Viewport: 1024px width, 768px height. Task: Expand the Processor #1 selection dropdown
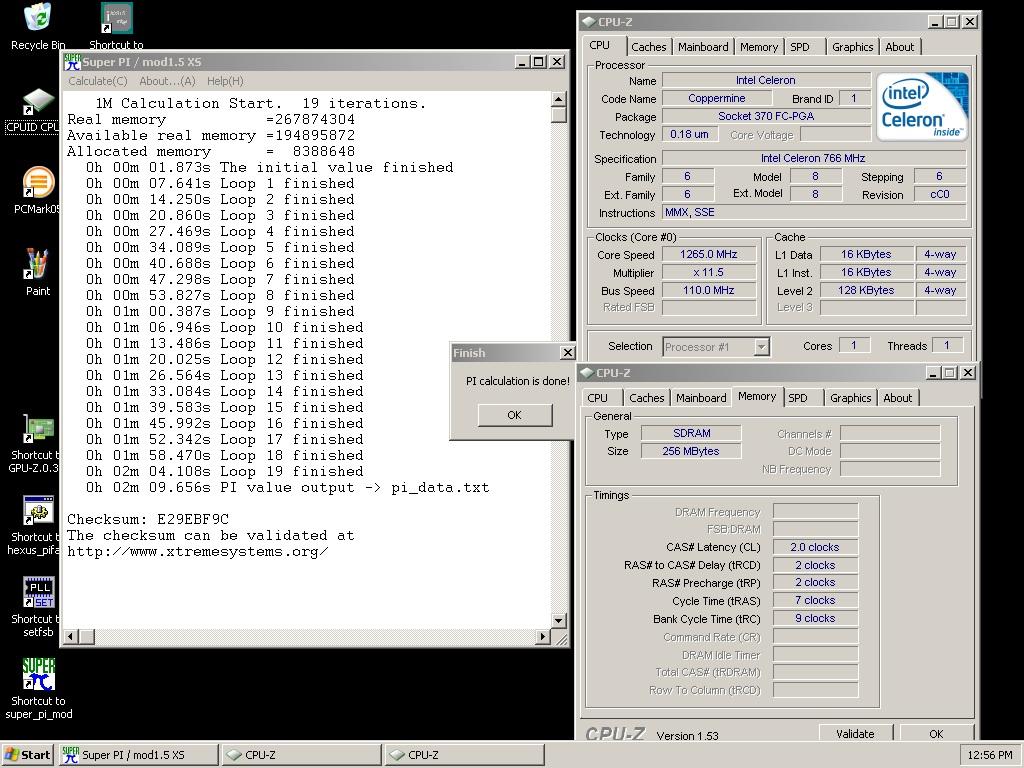(x=761, y=347)
